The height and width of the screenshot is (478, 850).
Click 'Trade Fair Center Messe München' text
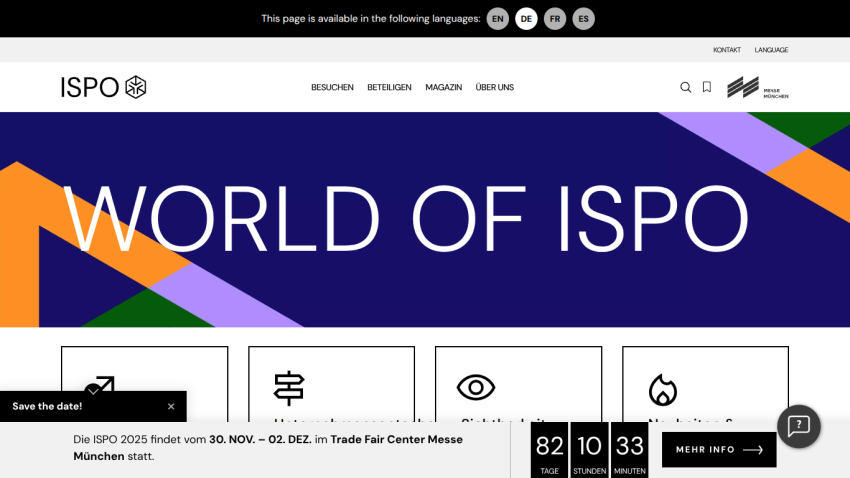click(268, 448)
